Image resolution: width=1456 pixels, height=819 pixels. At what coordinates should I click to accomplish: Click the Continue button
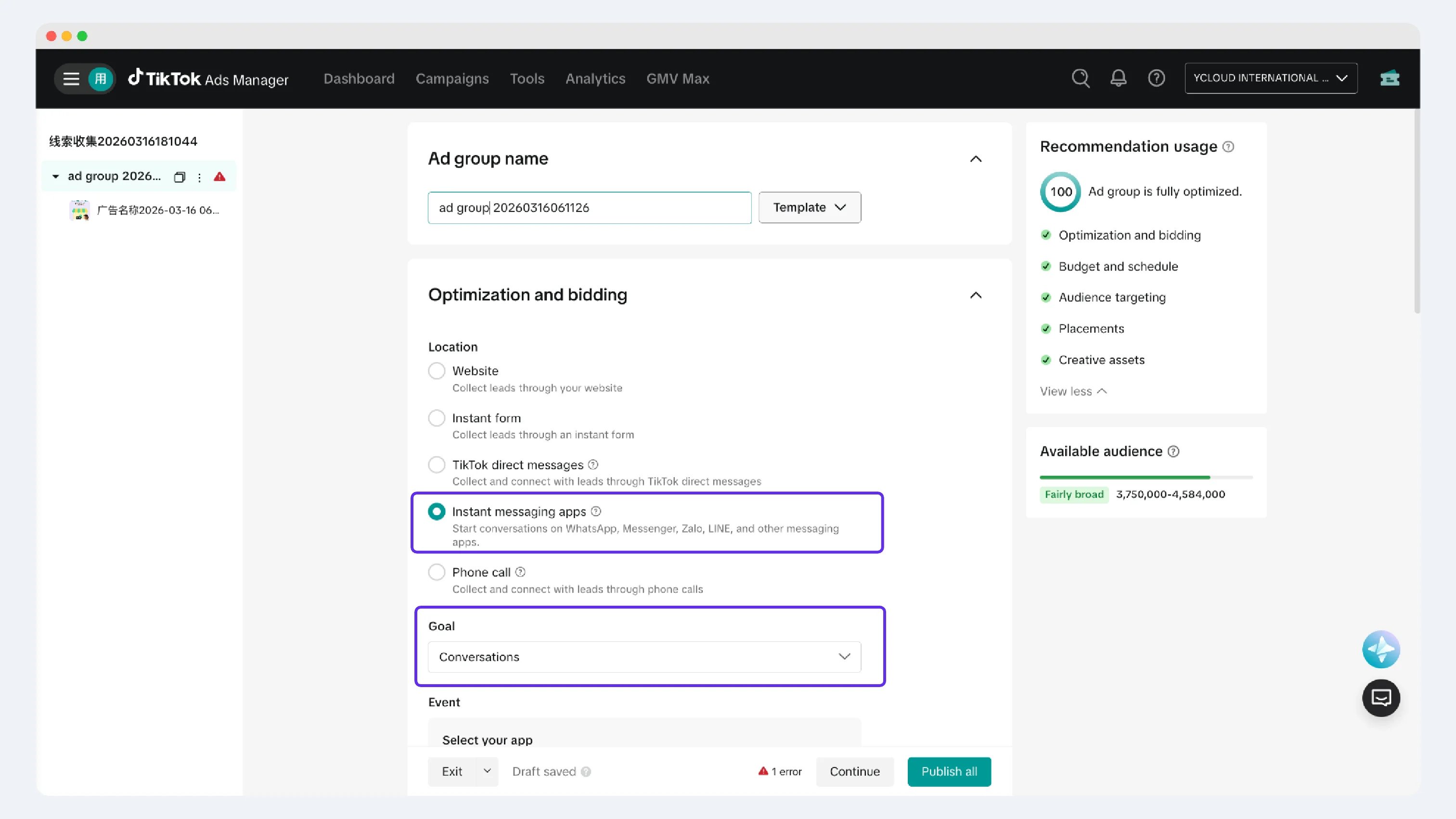tap(855, 771)
